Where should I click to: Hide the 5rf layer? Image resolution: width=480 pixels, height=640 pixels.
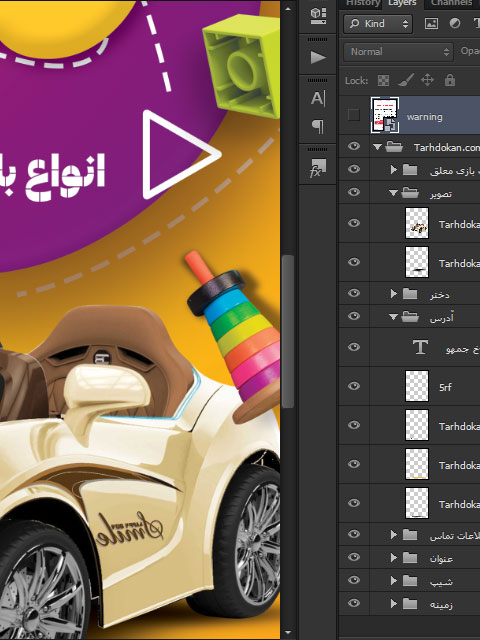tap(354, 386)
